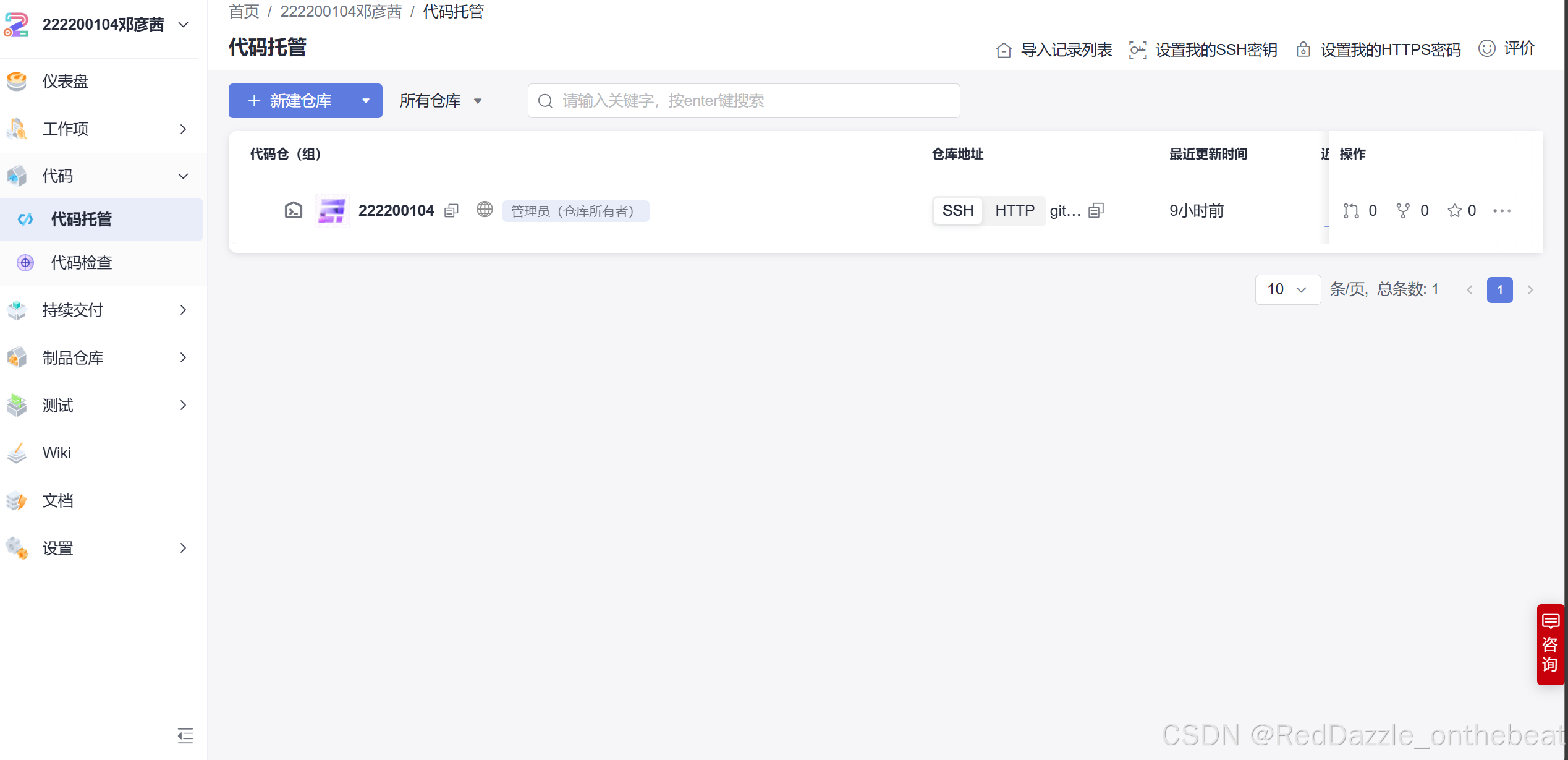Open 代码检查 in the sidebar
Viewport: 1568px width, 760px height.
coord(82,263)
